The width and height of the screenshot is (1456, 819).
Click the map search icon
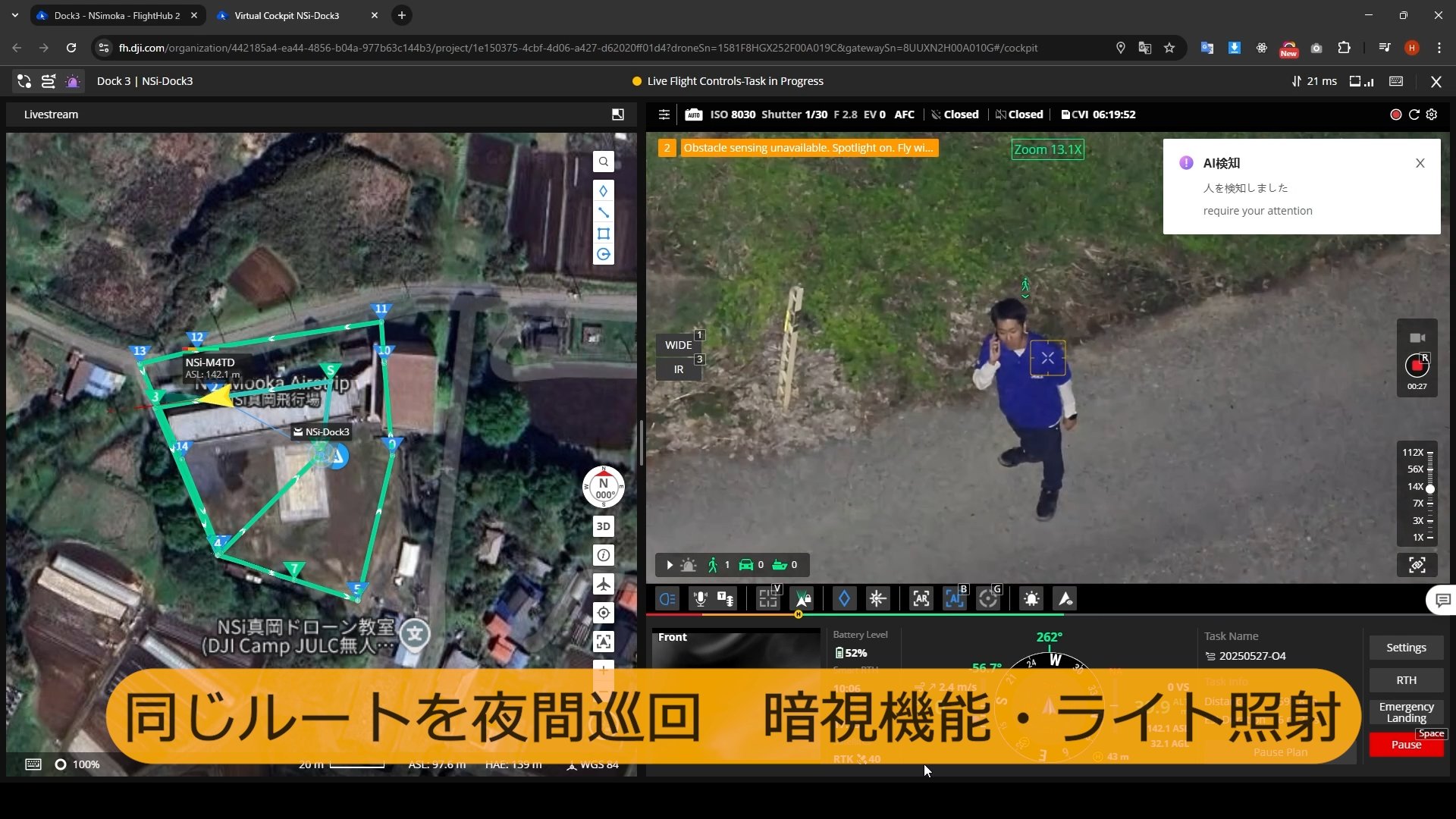point(604,162)
